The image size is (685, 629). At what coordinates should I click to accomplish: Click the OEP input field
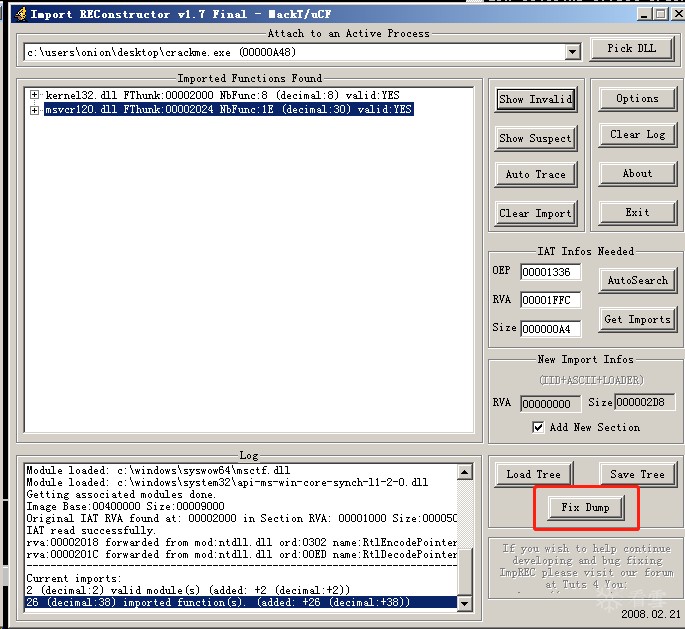pyautogui.click(x=550, y=272)
